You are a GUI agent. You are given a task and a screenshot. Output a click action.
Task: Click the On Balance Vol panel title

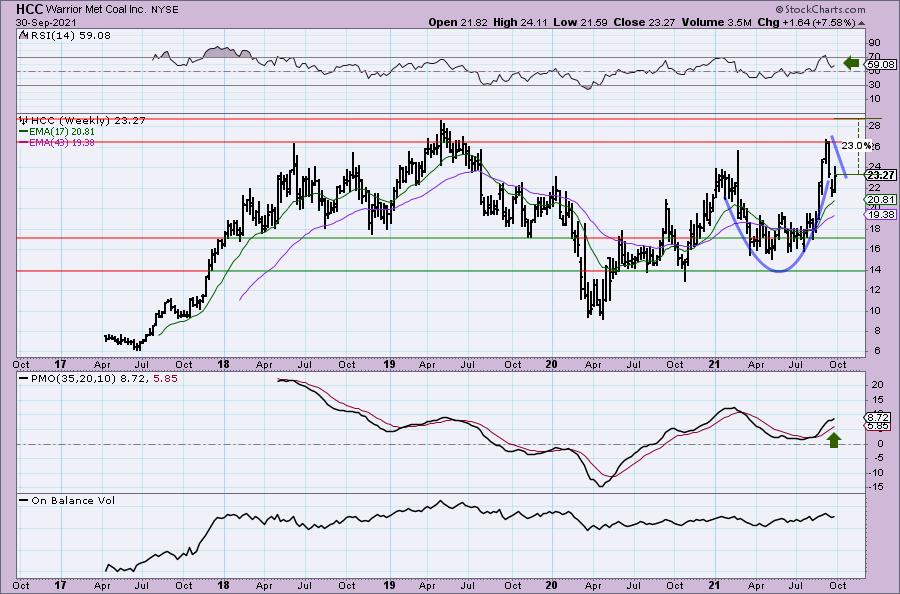[x=73, y=500]
